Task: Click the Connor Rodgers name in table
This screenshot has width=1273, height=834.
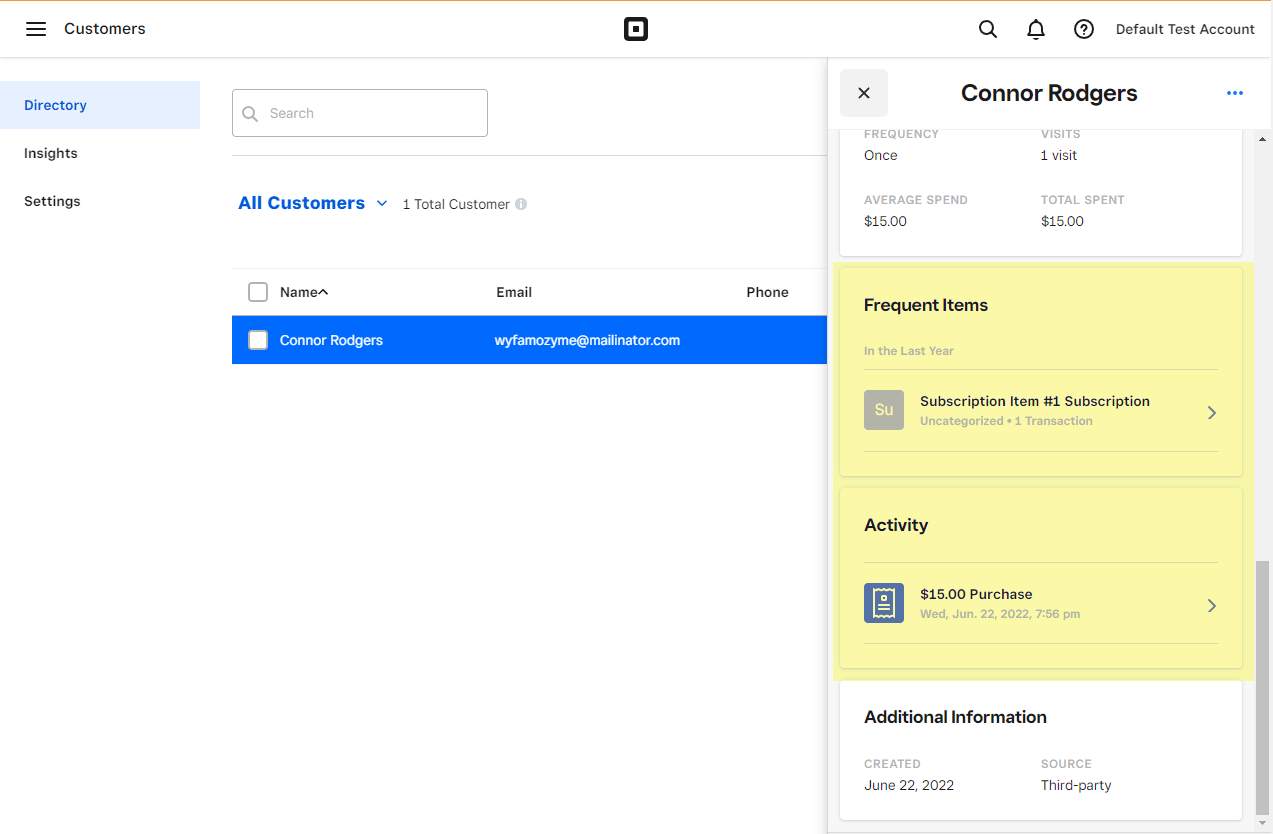Action: point(331,340)
